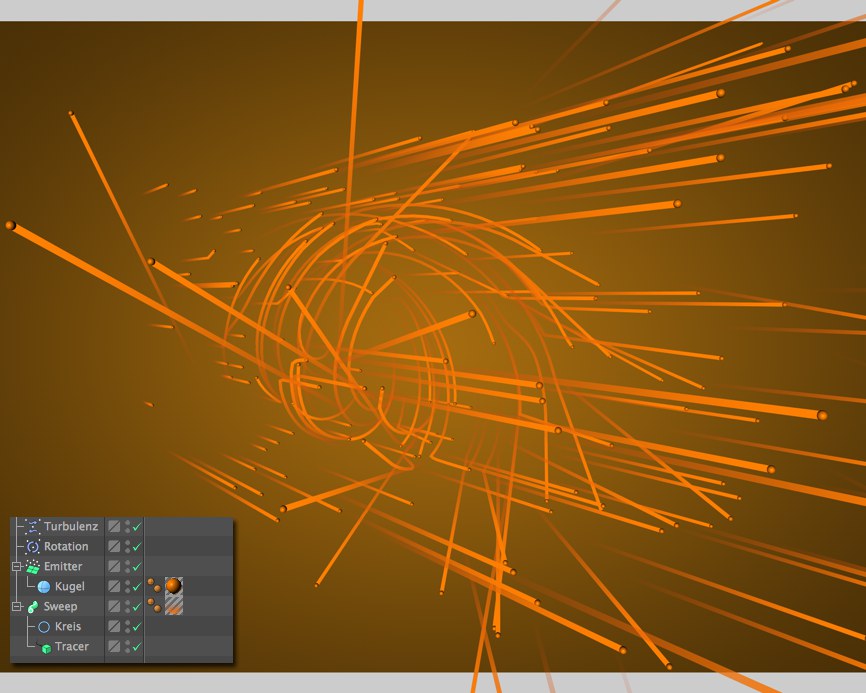Disable Turbulenz via its green checkmark
The width and height of the screenshot is (866, 693).
[x=137, y=526]
